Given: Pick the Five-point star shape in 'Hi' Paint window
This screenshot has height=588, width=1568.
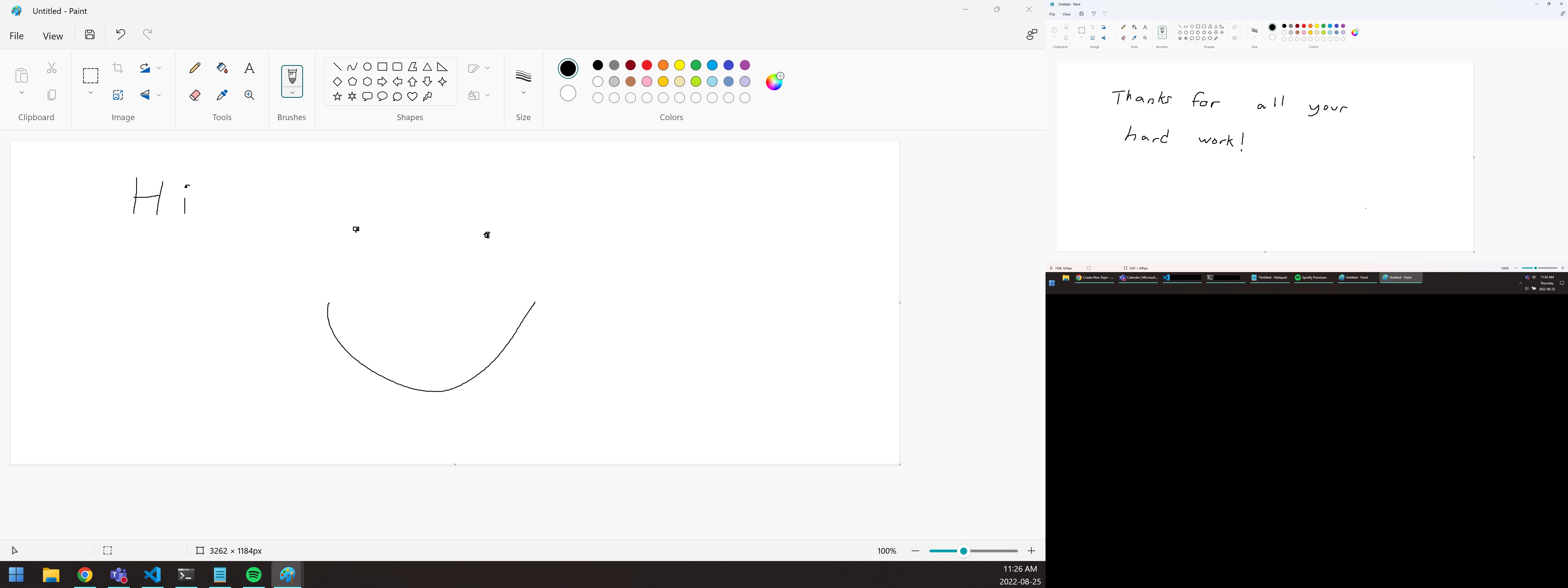Looking at the screenshot, I should click(337, 96).
